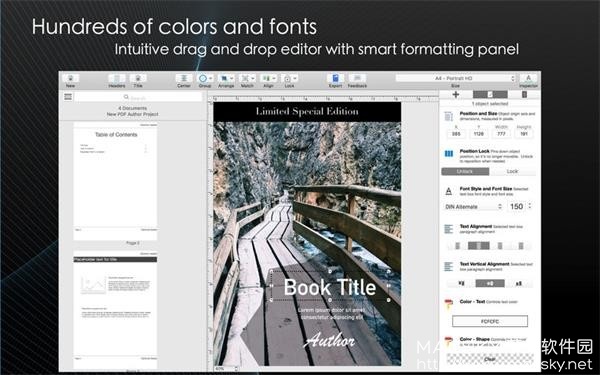This screenshot has height=375, width=600.
Task: Open the Match dropdown in toolbar
Action: point(247,78)
